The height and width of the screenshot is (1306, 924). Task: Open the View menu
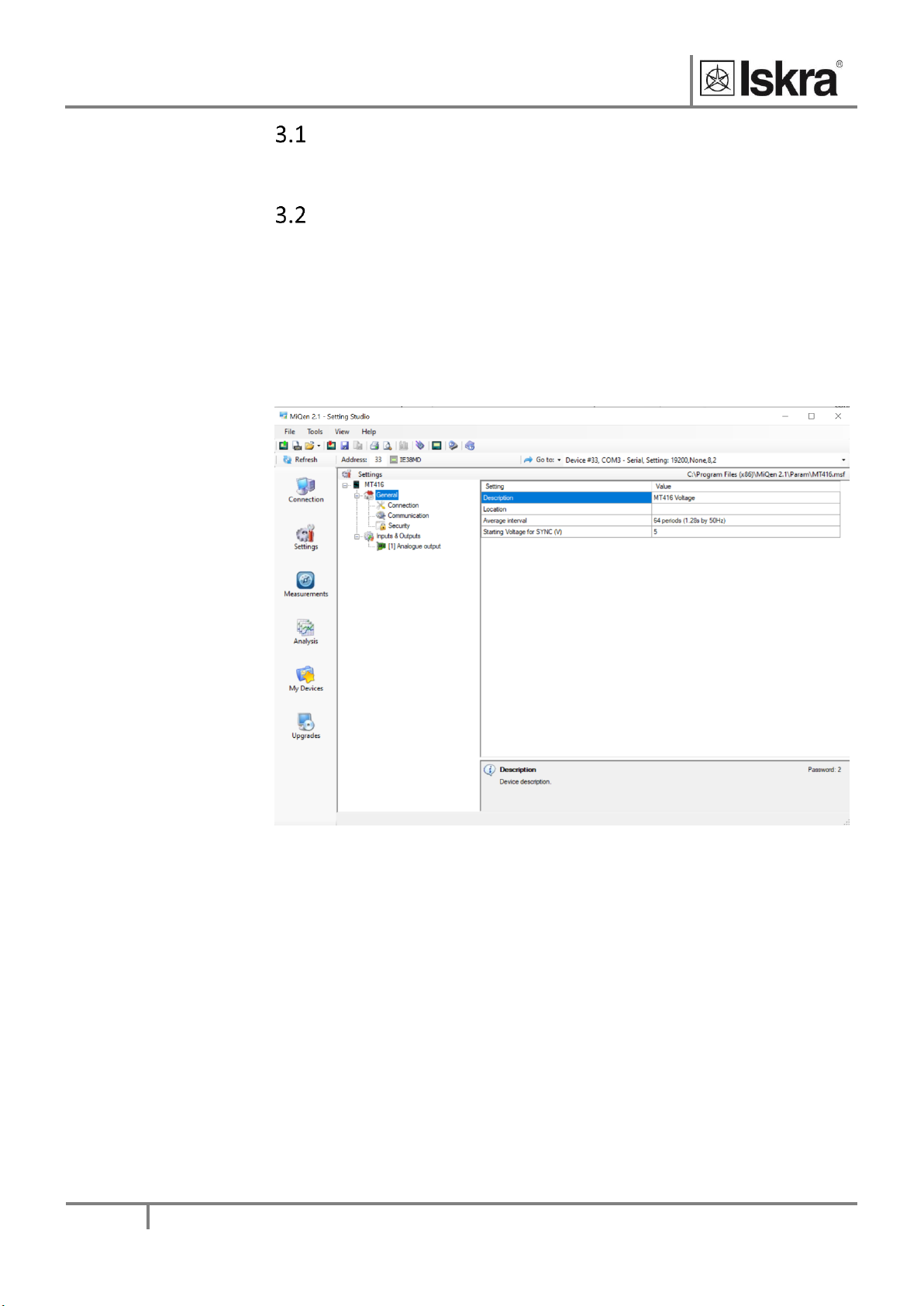click(x=342, y=432)
